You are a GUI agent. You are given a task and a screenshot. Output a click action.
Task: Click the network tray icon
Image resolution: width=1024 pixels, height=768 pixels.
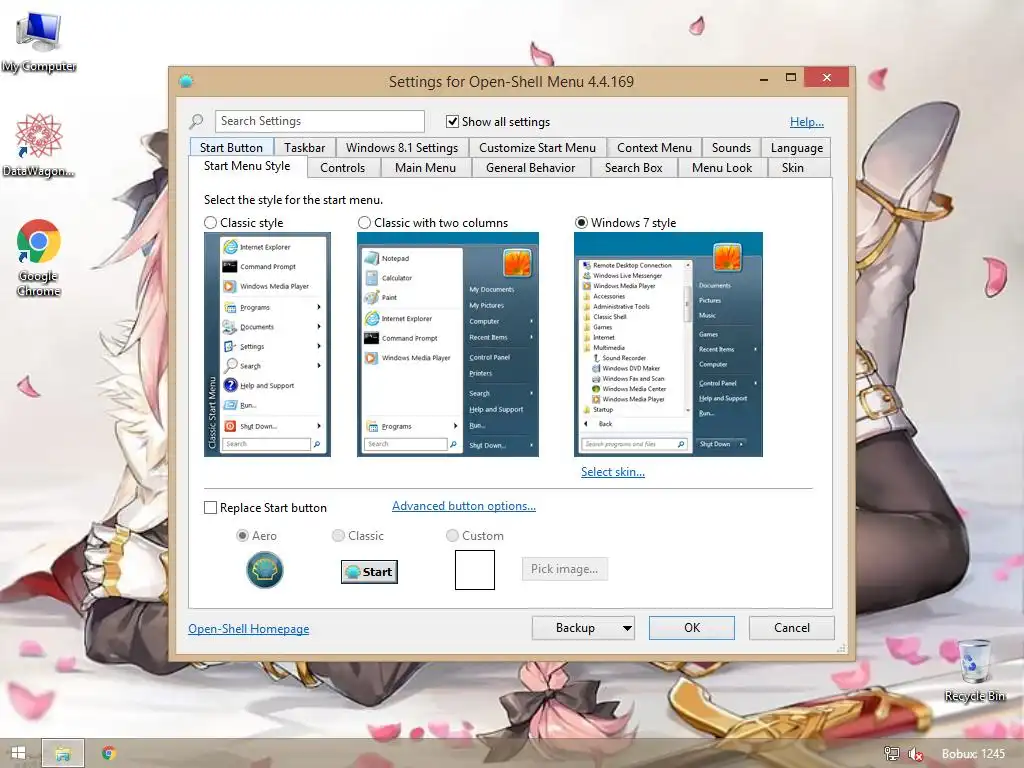[891, 754]
